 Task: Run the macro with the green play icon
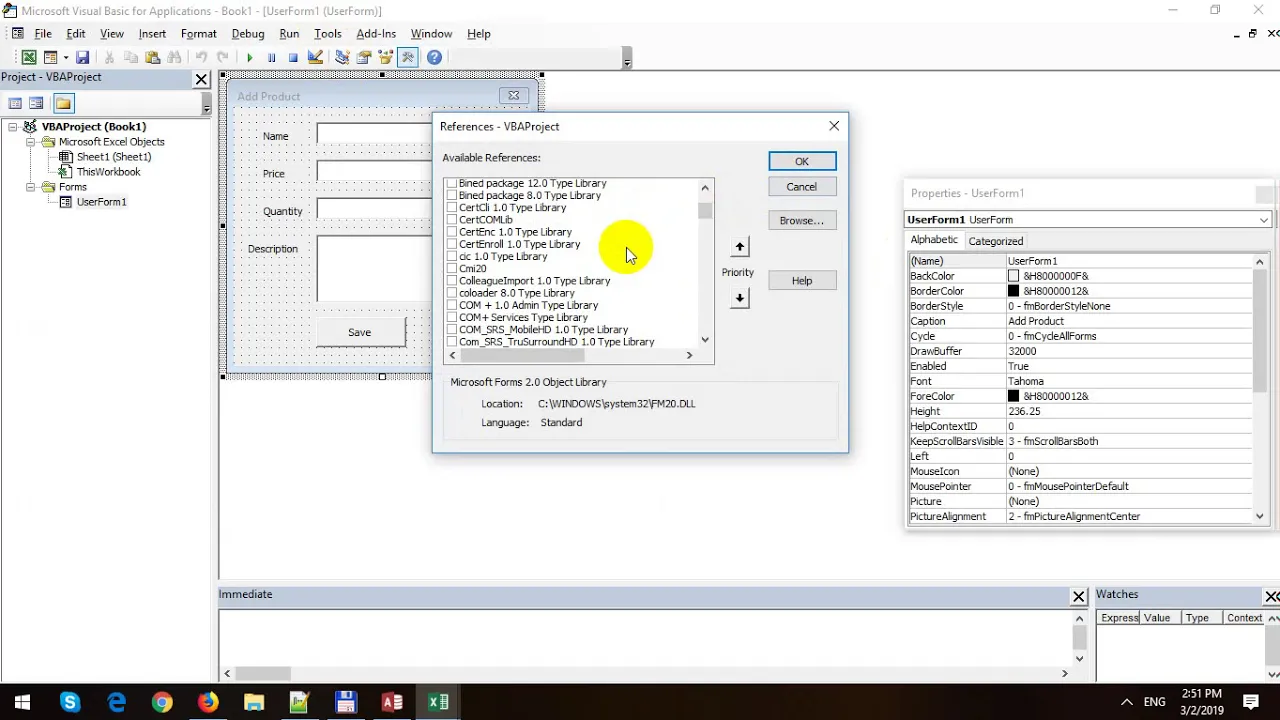249,58
